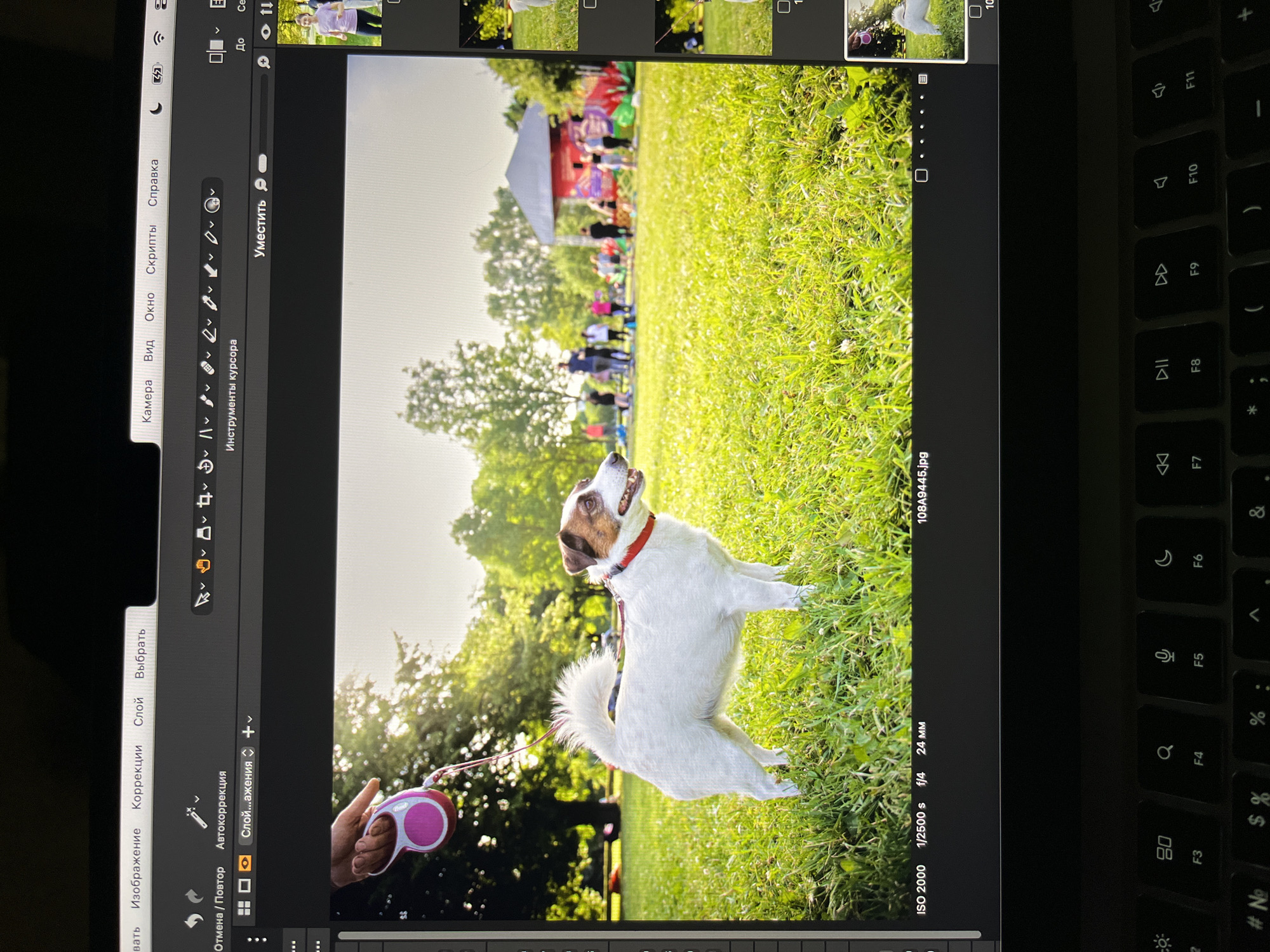Open the Скрипты menu
Screen dimensions: 1270x952
pyautogui.click(x=151, y=249)
